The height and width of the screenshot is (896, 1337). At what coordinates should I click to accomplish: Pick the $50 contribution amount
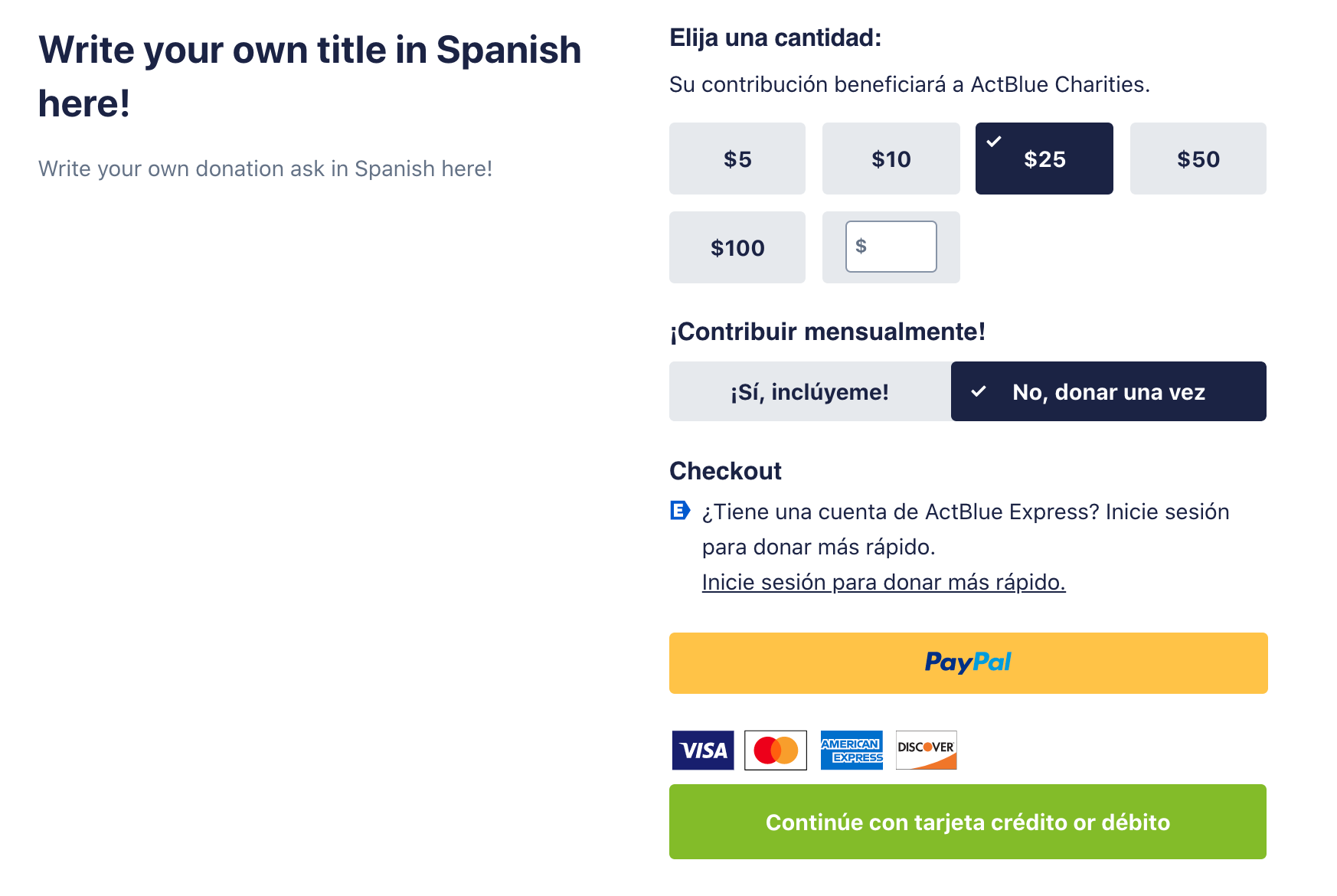(1198, 159)
